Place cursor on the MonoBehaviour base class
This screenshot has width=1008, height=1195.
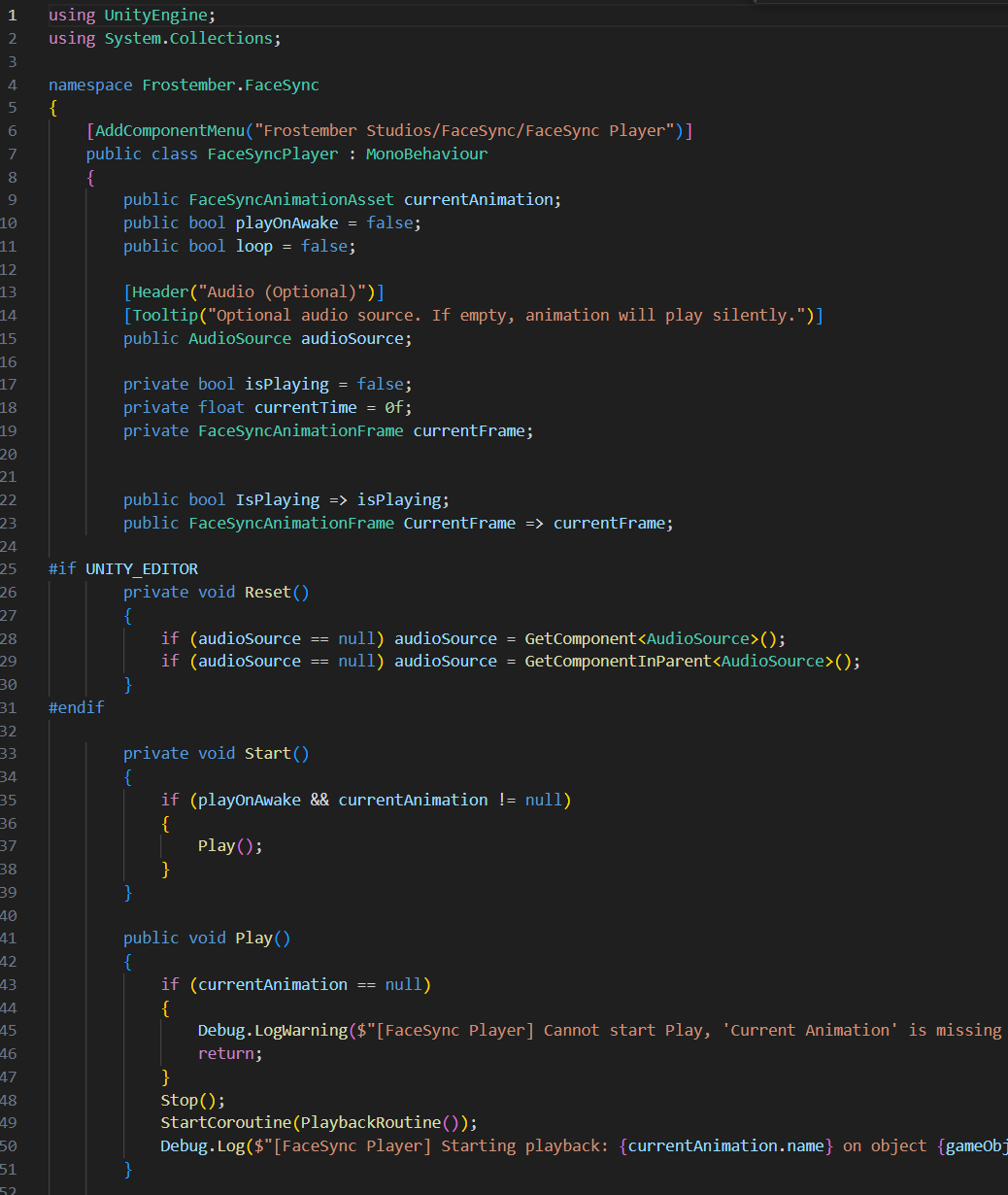click(426, 154)
